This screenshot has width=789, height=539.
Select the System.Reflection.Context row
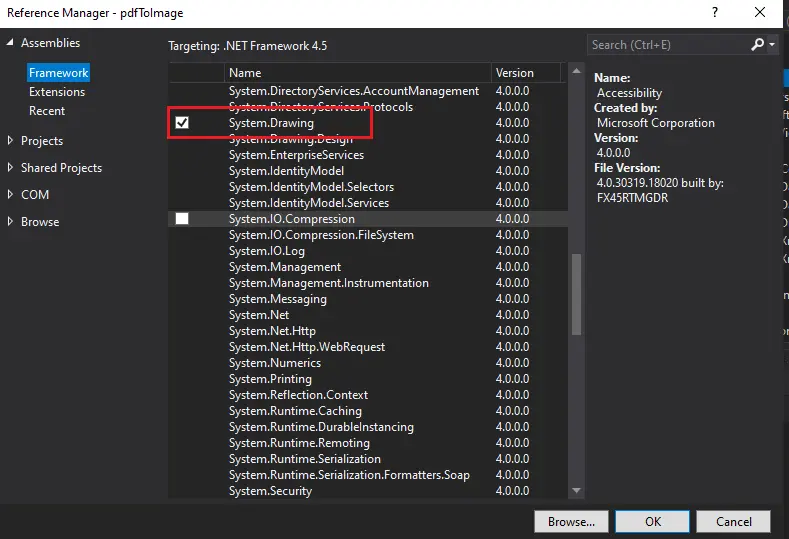(x=368, y=395)
